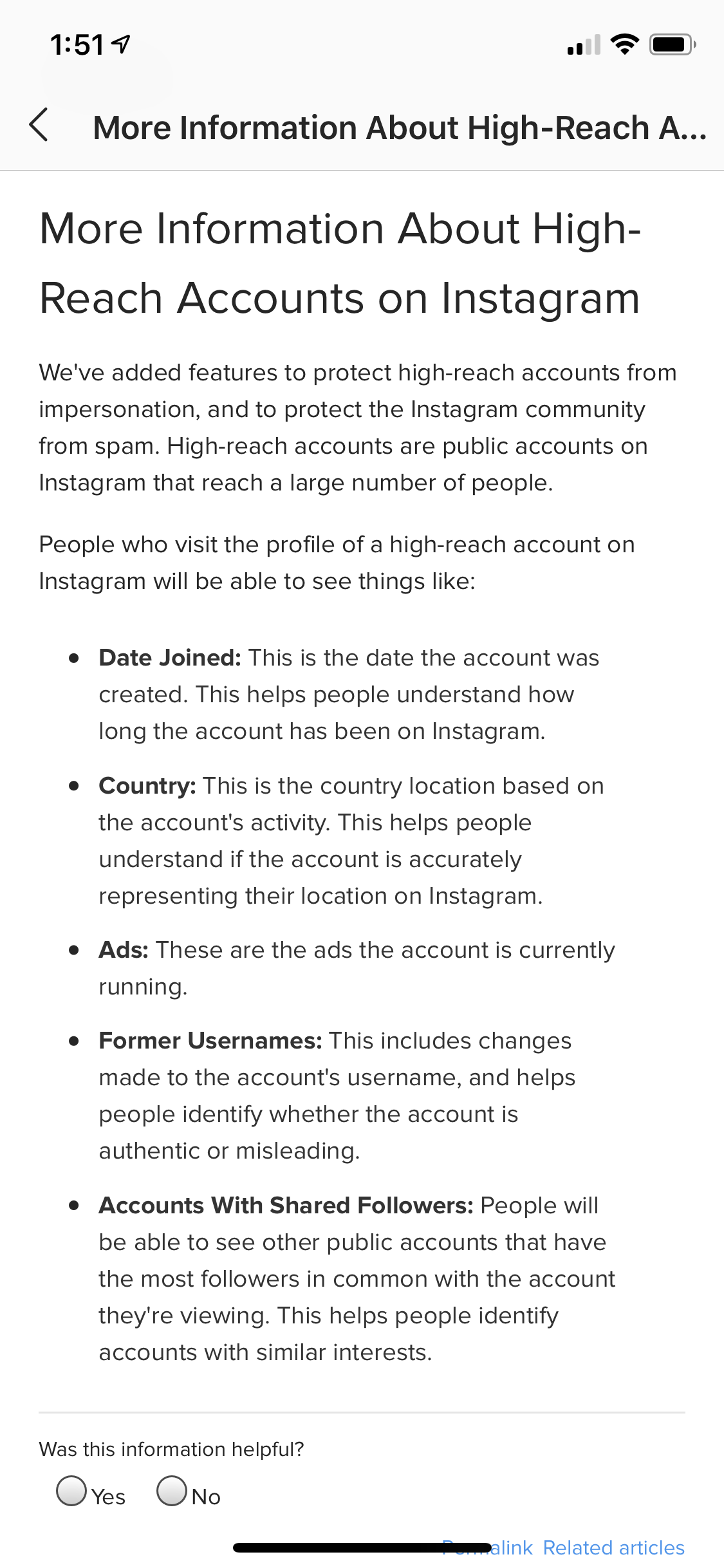Tap the large page heading text
The width and height of the screenshot is (724, 1568).
click(x=340, y=263)
